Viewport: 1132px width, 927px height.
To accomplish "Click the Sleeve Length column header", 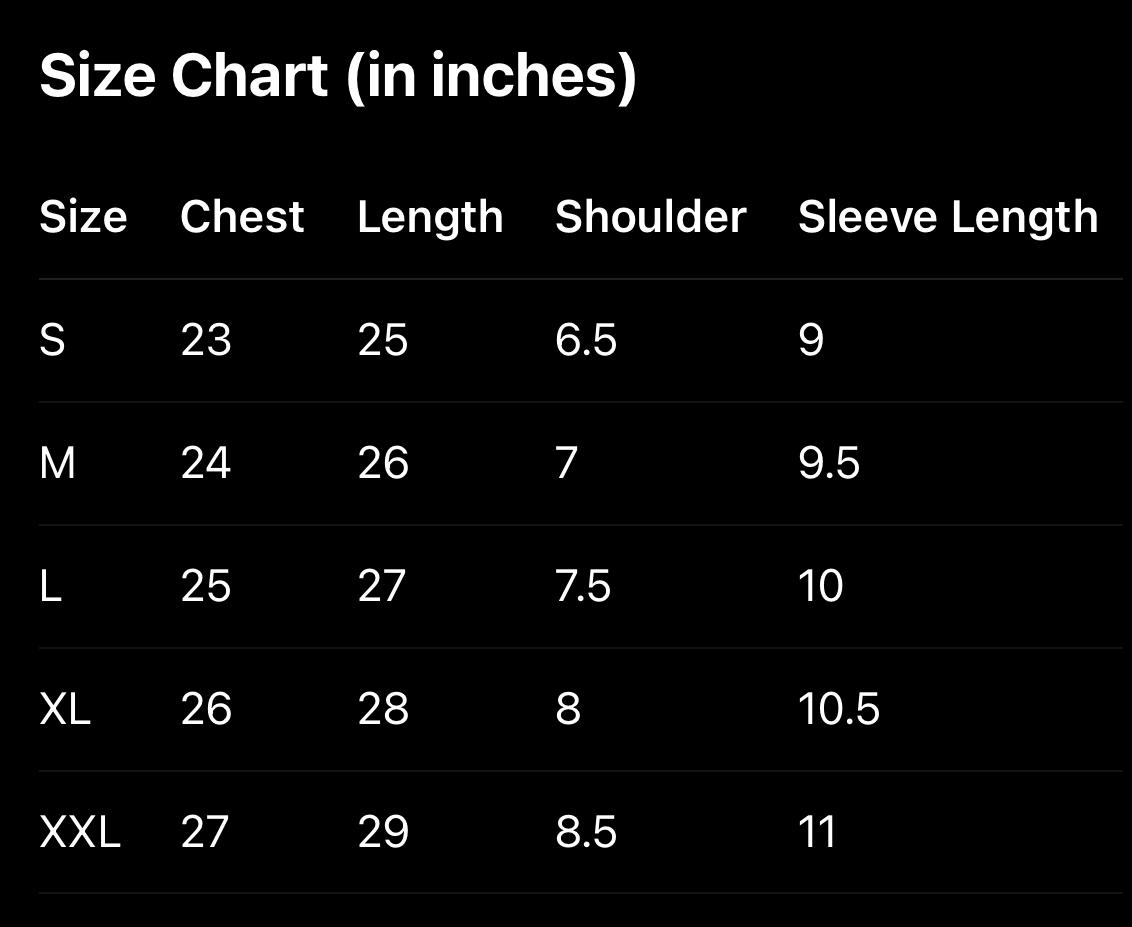I will coord(948,217).
